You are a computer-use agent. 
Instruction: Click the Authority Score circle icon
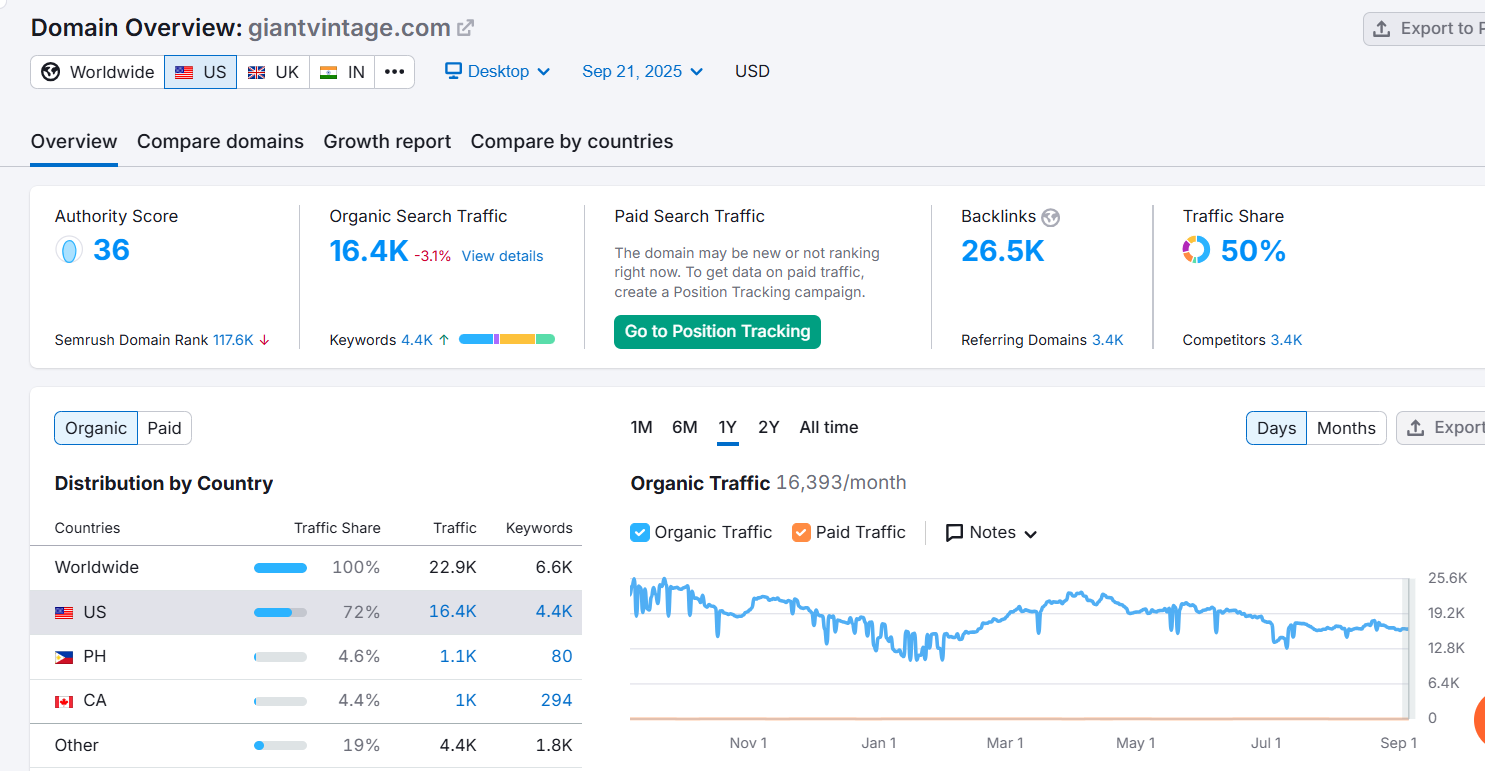tap(69, 250)
